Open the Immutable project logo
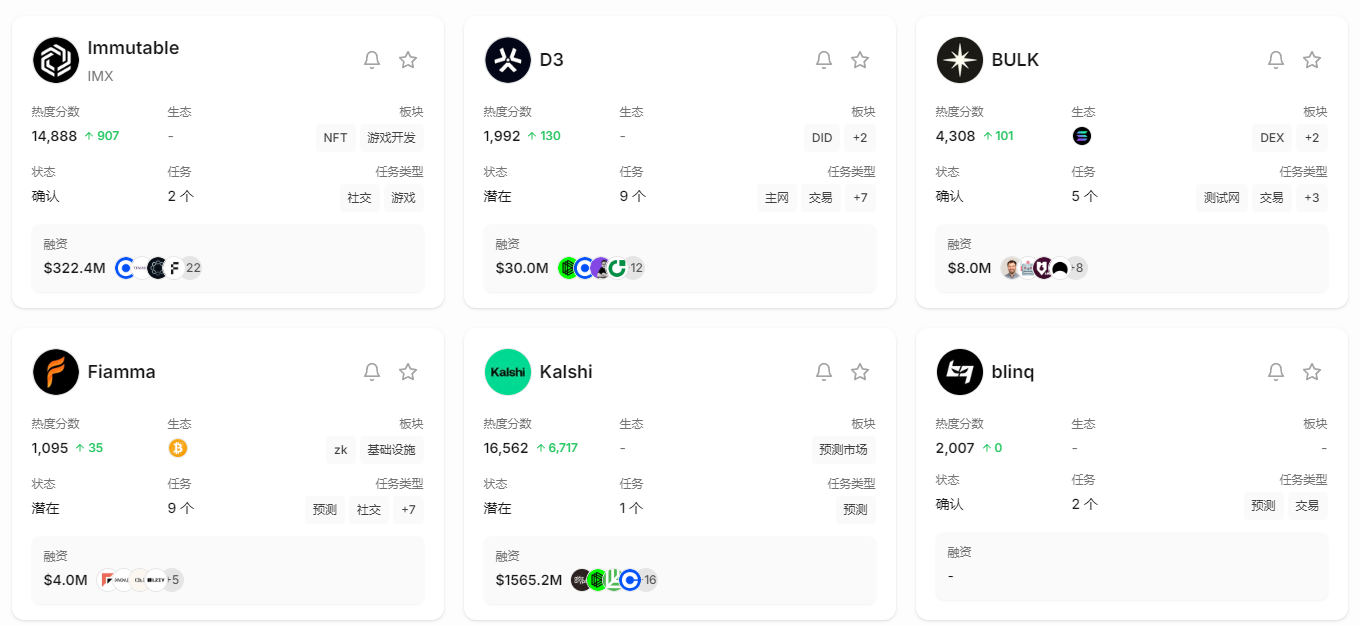Image resolution: width=1360 pixels, height=626 pixels. tap(55, 59)
